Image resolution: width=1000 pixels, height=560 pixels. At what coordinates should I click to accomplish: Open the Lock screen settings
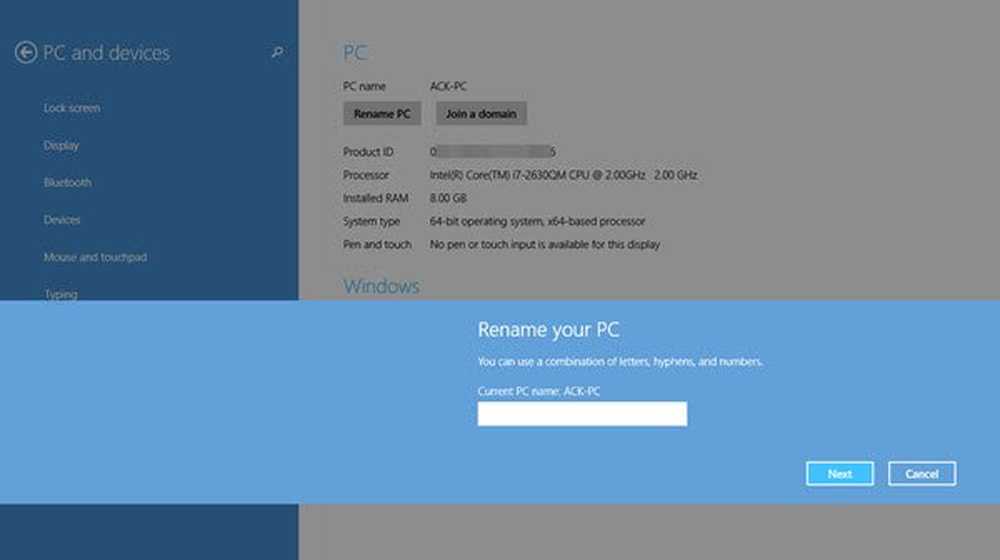pos(71,108)
